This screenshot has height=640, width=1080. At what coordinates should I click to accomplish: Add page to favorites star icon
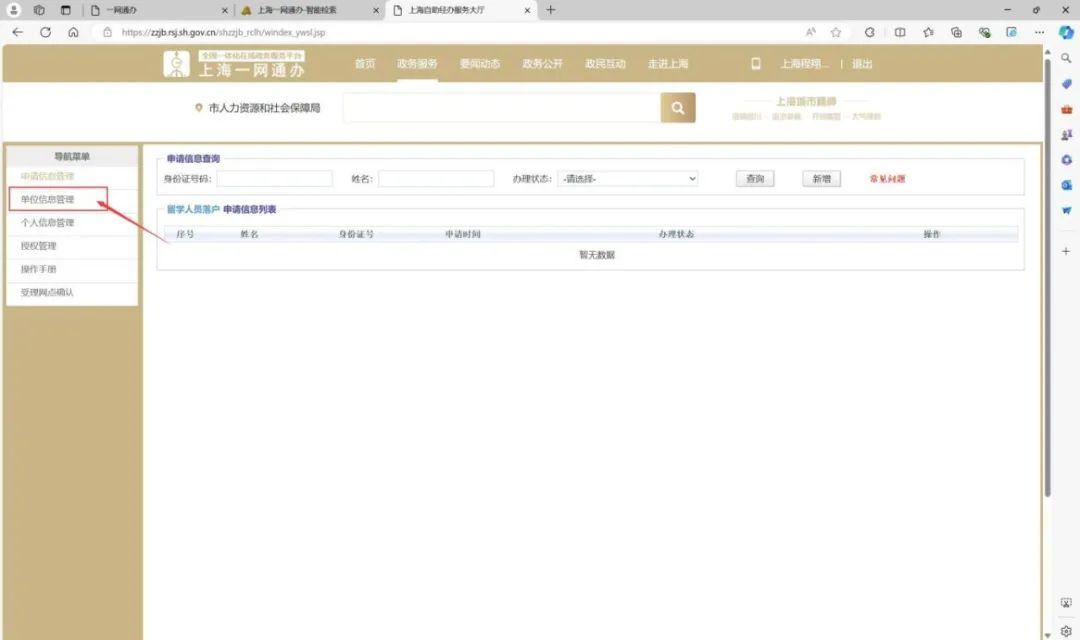tap(836, 32)
